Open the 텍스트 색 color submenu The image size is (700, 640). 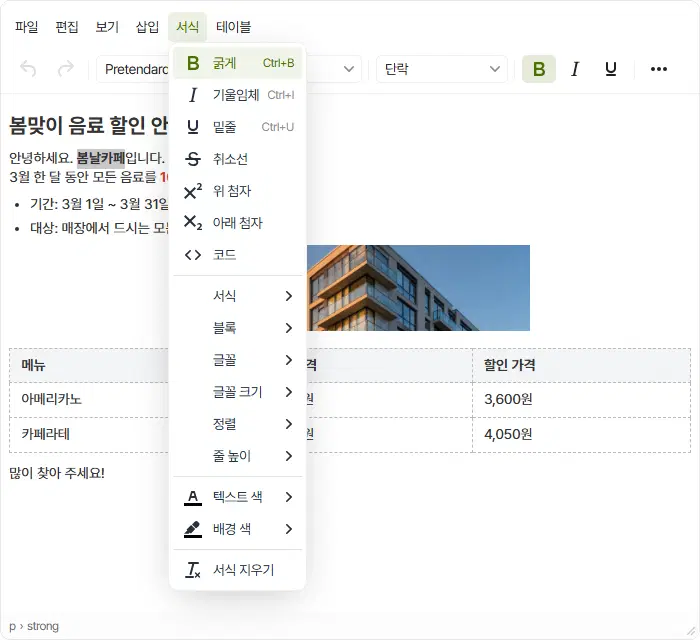pyautogui.click(x=238, y=497)
